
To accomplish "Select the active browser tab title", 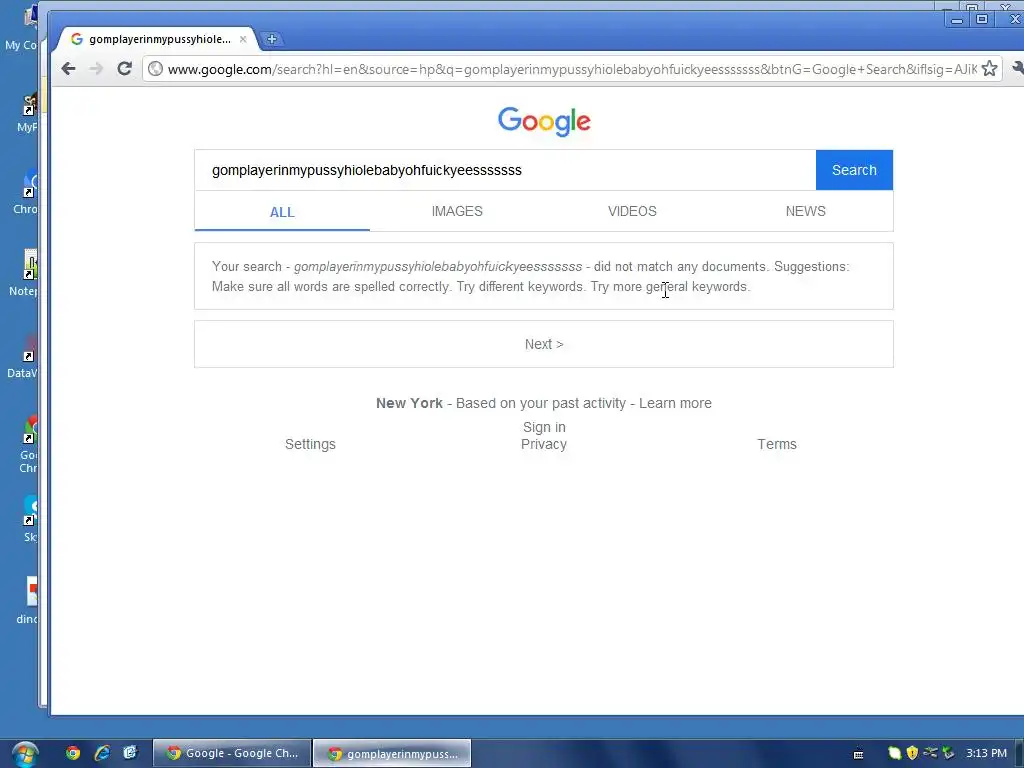I will [160, 39].
